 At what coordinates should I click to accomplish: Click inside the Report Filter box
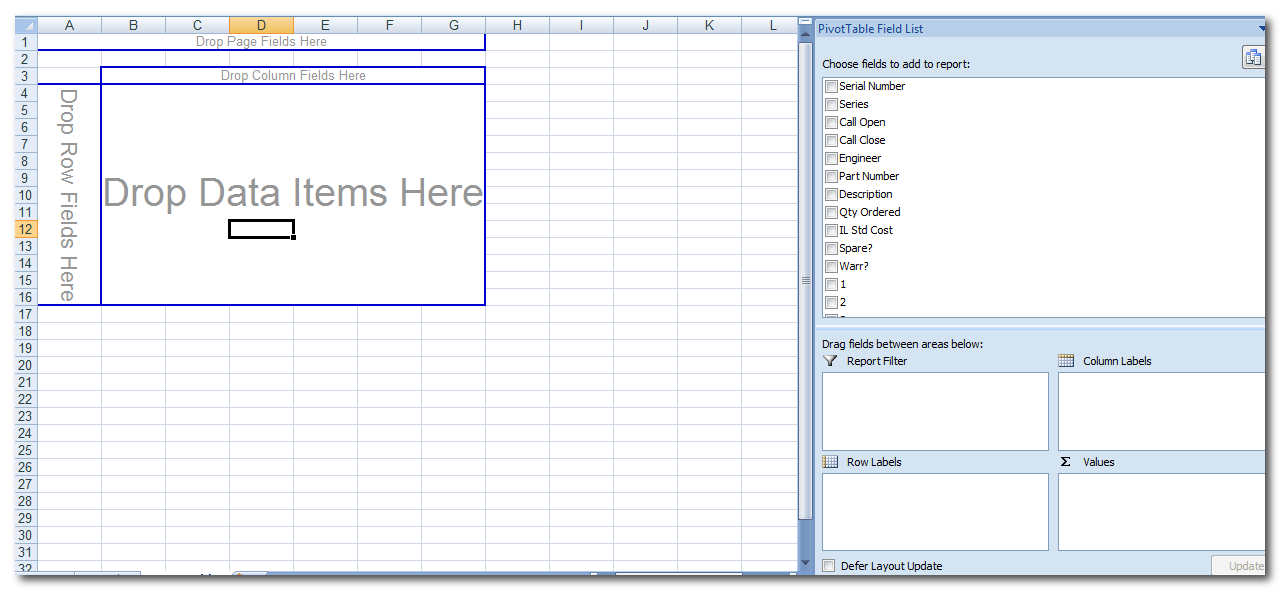coord(935,411)
